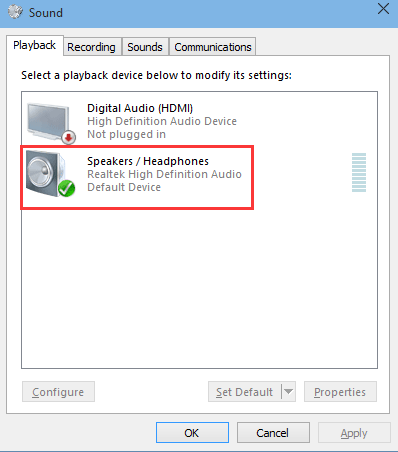Confirm with the OK button
398x452 pixels.
pyautogui.click(x=192, y=433)
